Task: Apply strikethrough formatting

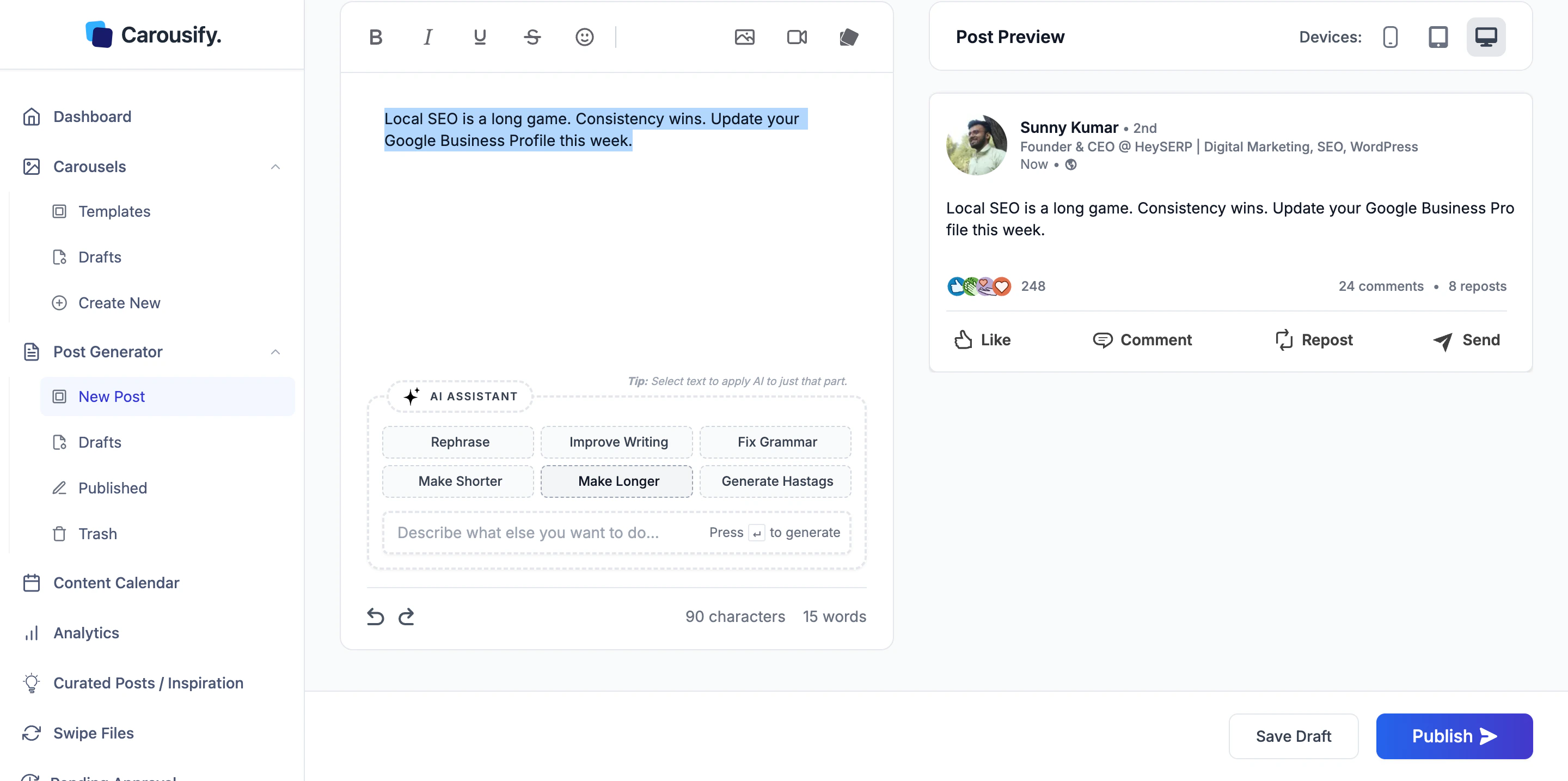Action: [532, 37]
